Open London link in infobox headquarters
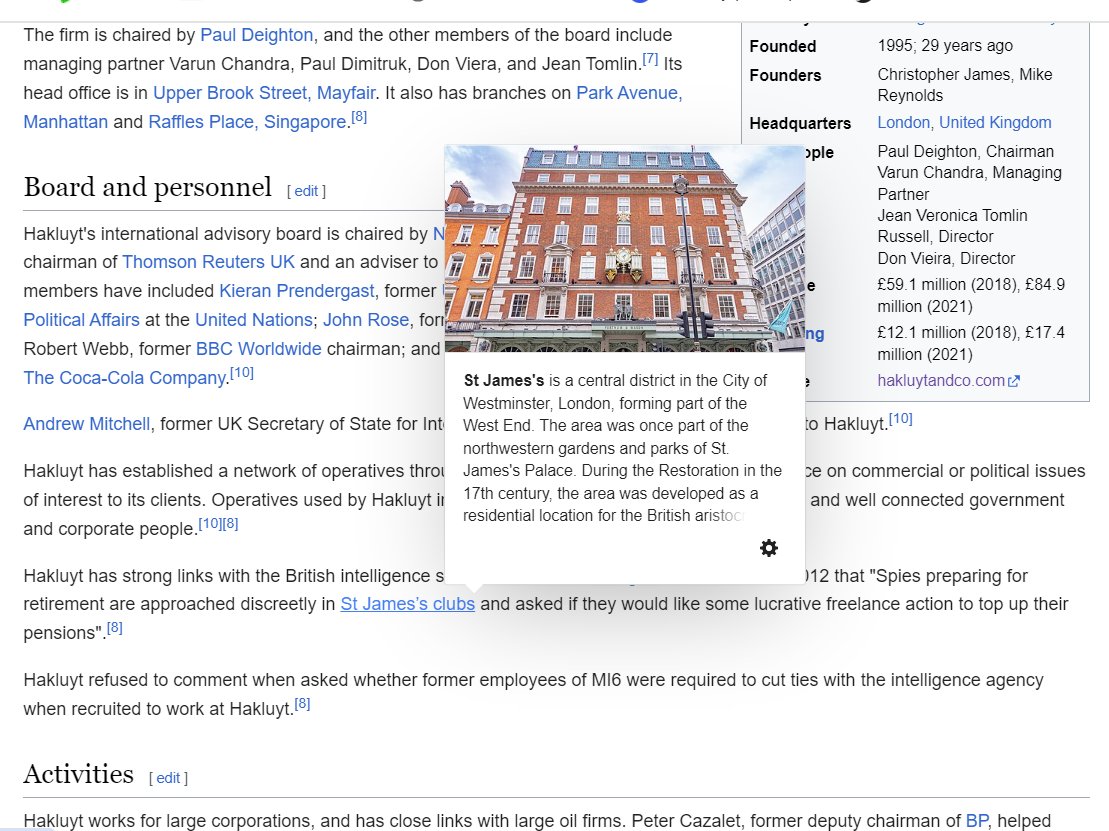The height and width of the screenshot is (831, 1109). (903, 122)
